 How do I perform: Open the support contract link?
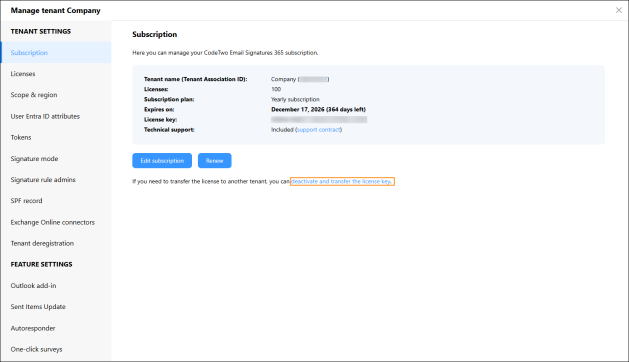(319, 130)
